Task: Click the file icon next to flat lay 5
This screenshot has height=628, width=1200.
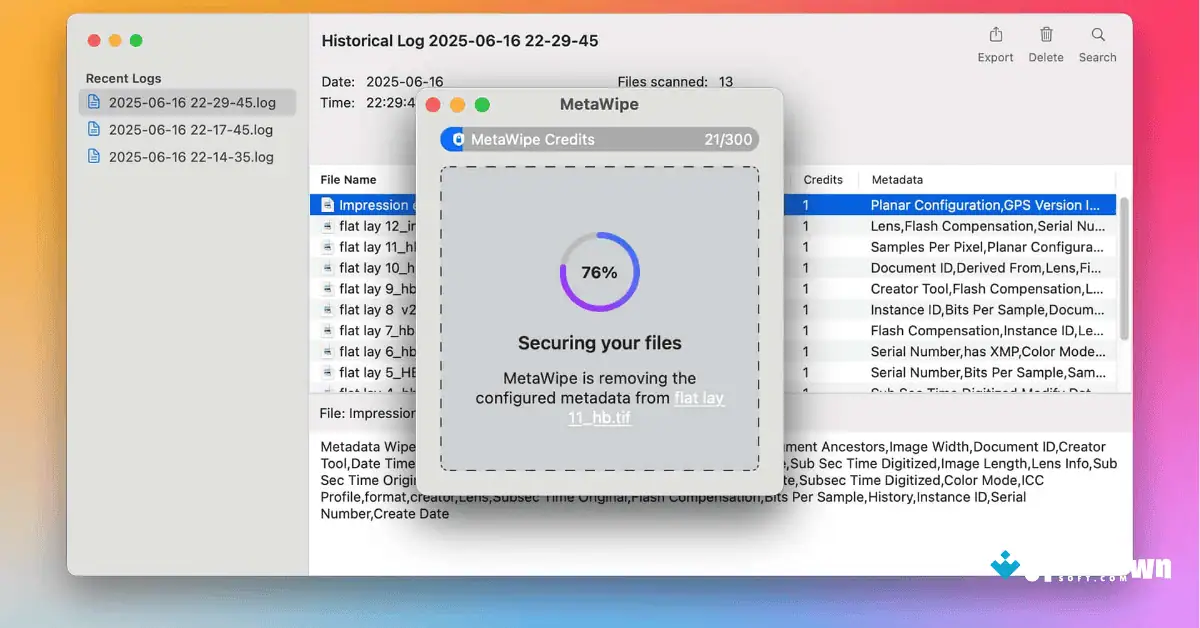Action: 328,372
